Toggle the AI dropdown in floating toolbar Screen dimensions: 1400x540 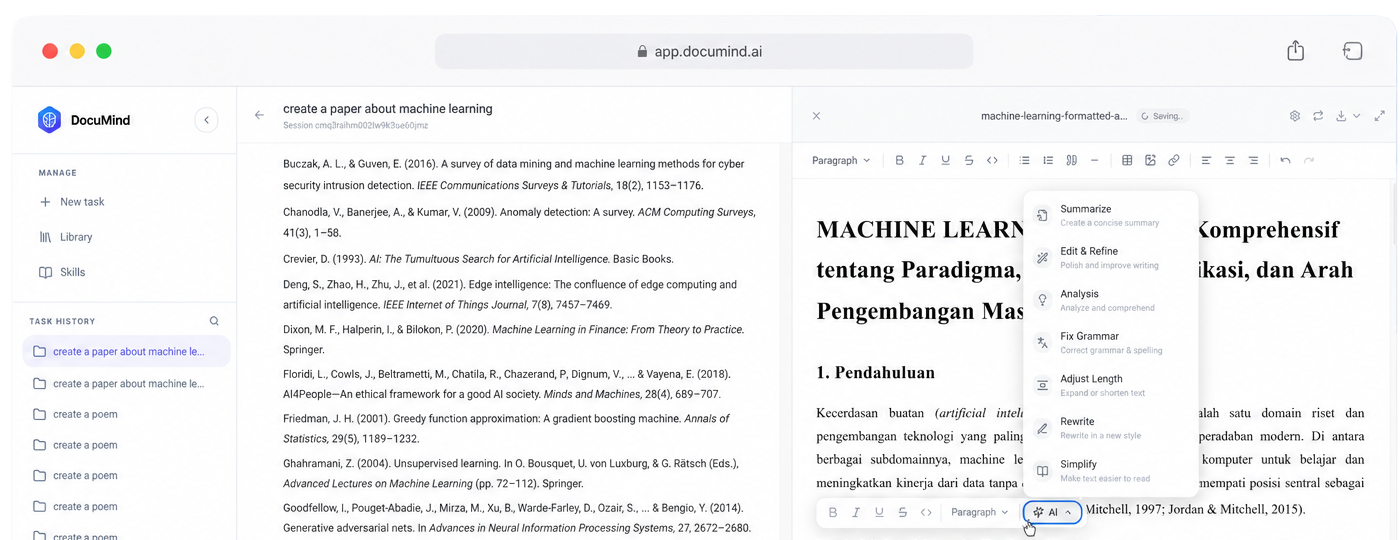1053,512
